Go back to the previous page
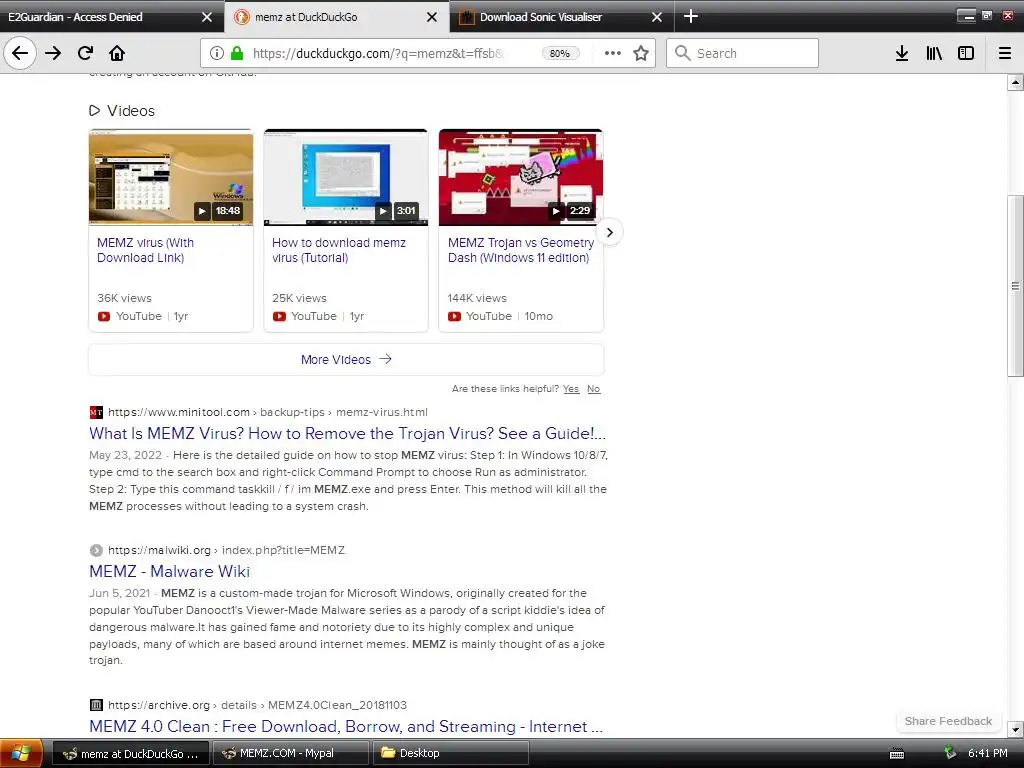Image resolution: width=1024 pixels, height=768 pixels. 20,53
